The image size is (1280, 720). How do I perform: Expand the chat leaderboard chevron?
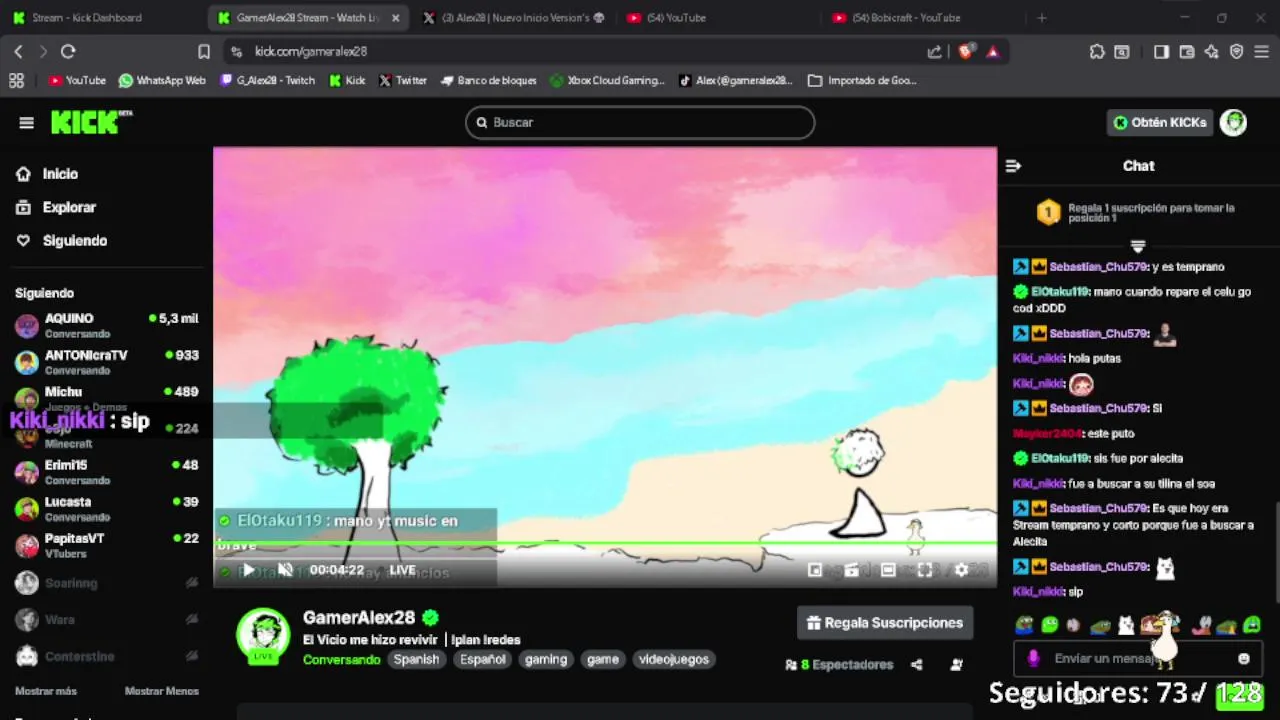pos(1138,245)
